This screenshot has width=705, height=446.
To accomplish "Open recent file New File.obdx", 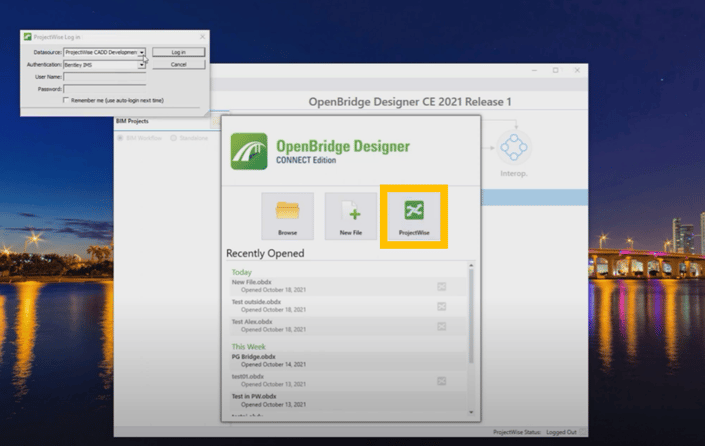I will [348, 286].
